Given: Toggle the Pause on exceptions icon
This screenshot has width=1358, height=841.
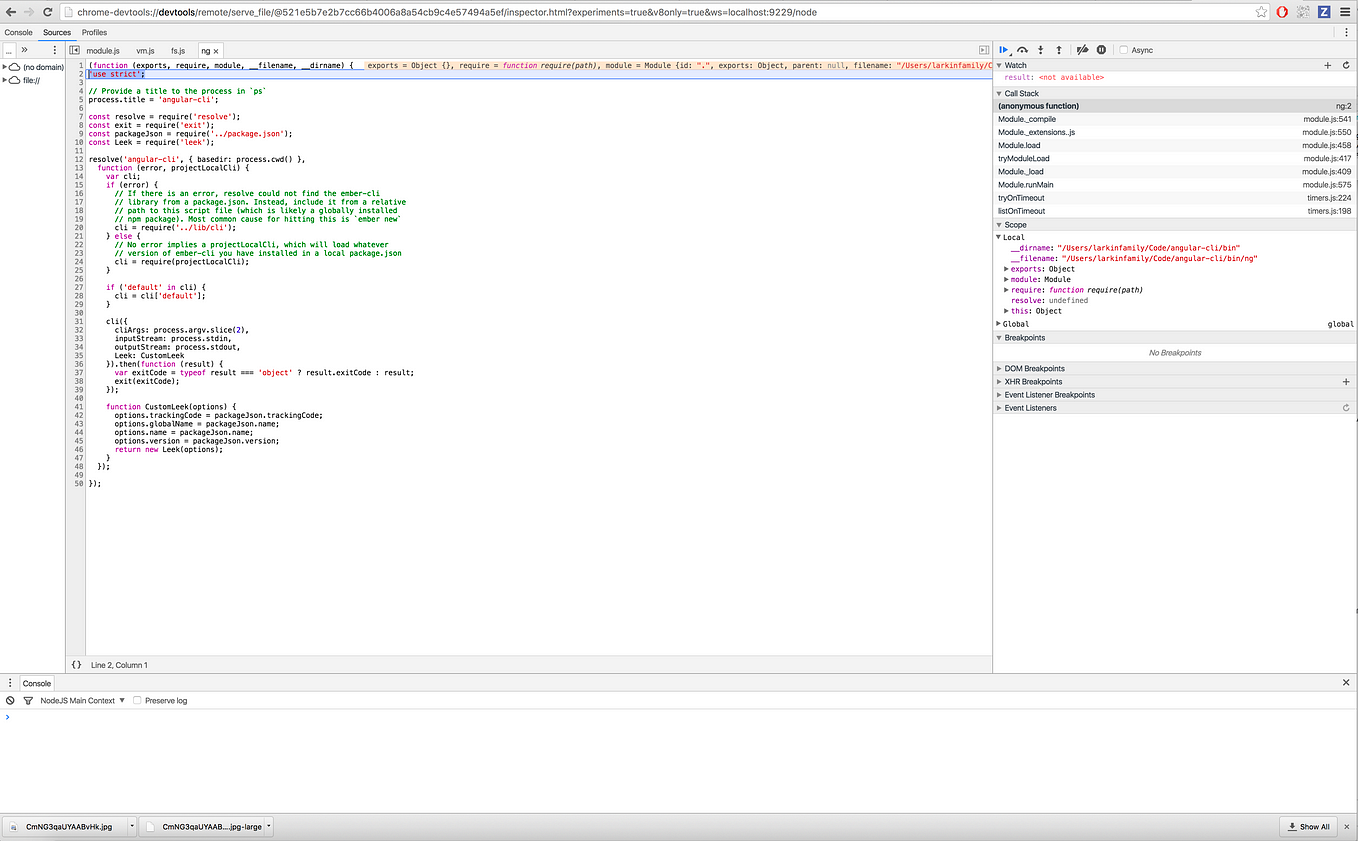Looking at the screenshot, I should 1100,49.
